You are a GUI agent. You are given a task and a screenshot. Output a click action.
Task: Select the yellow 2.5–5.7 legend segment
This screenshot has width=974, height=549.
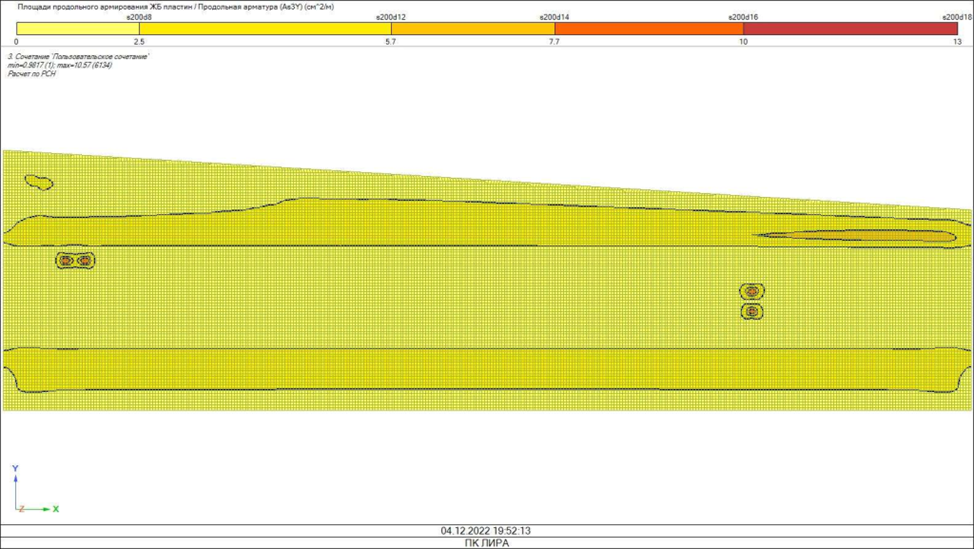click(264, 29)
